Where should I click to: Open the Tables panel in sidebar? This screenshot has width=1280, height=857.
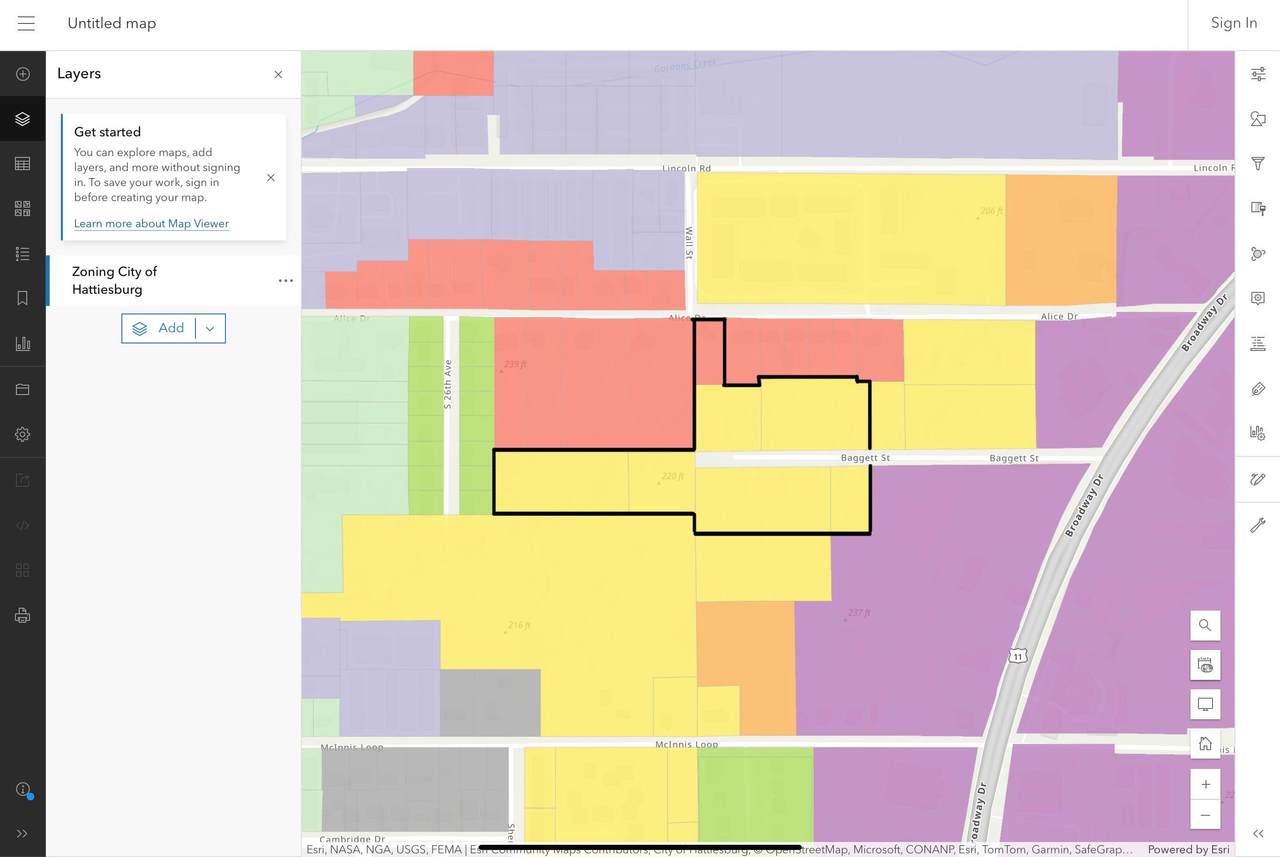tap(22, 164)
